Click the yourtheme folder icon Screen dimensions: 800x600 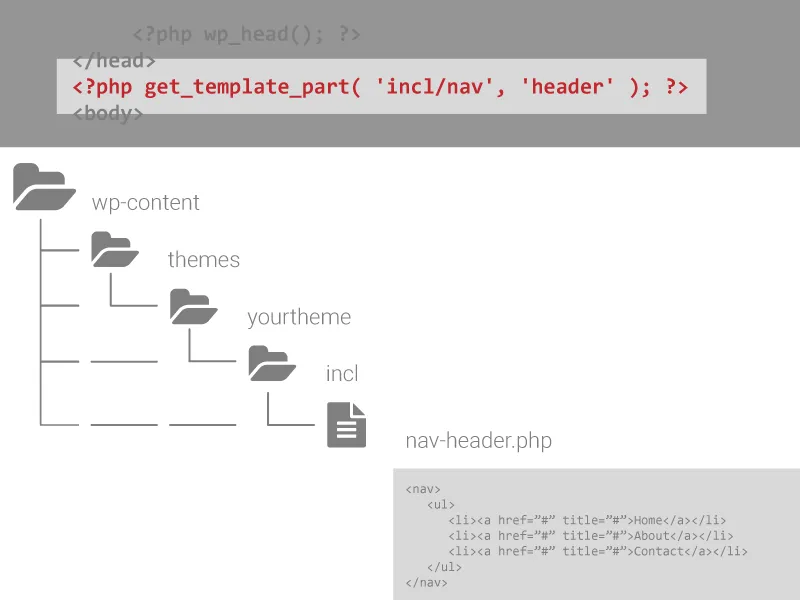194,307
